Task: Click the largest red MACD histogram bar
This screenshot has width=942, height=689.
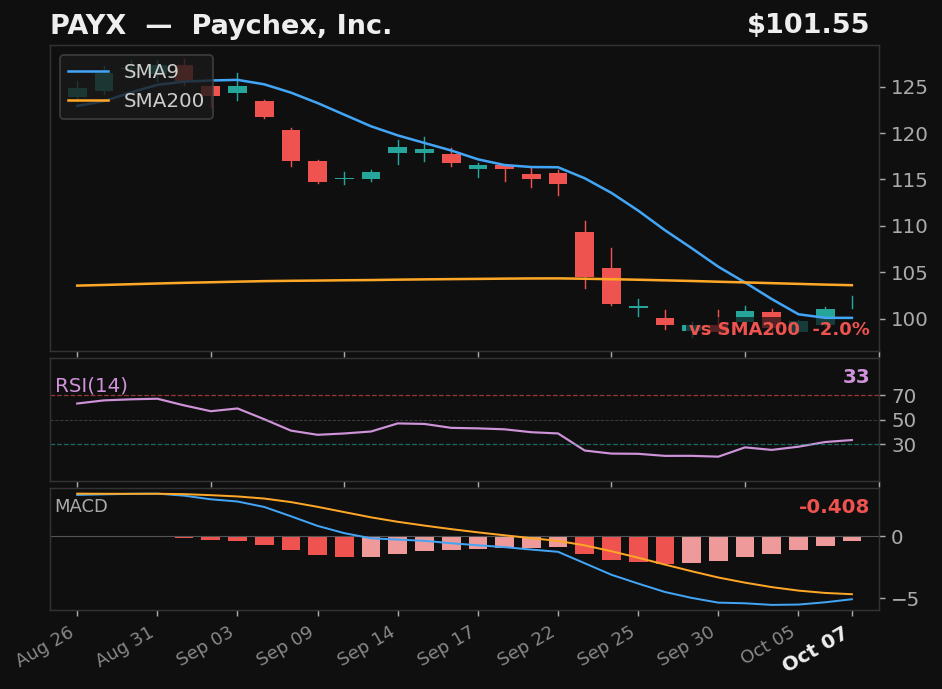Action: point(665,551)
